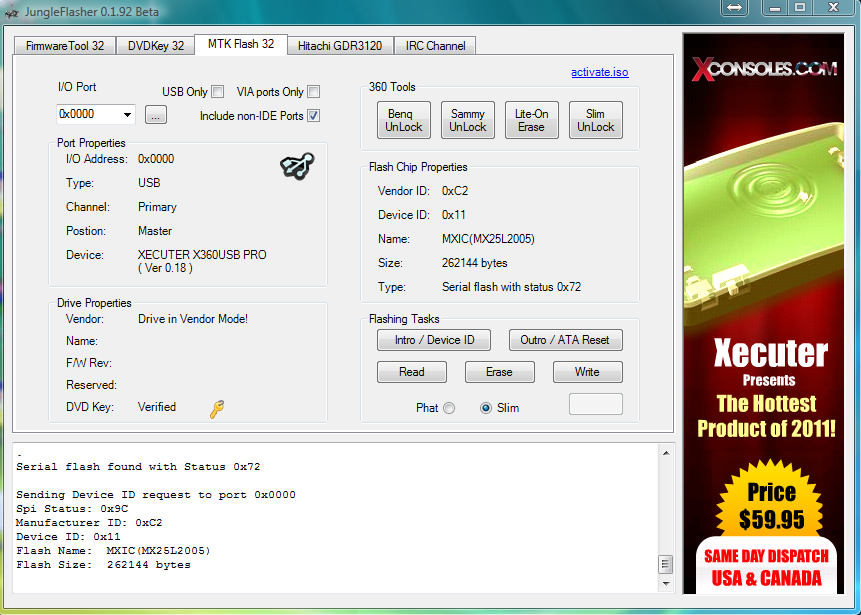Click the Intro / Device ID button
The image size is (861, 615).
tap(434, 340)
